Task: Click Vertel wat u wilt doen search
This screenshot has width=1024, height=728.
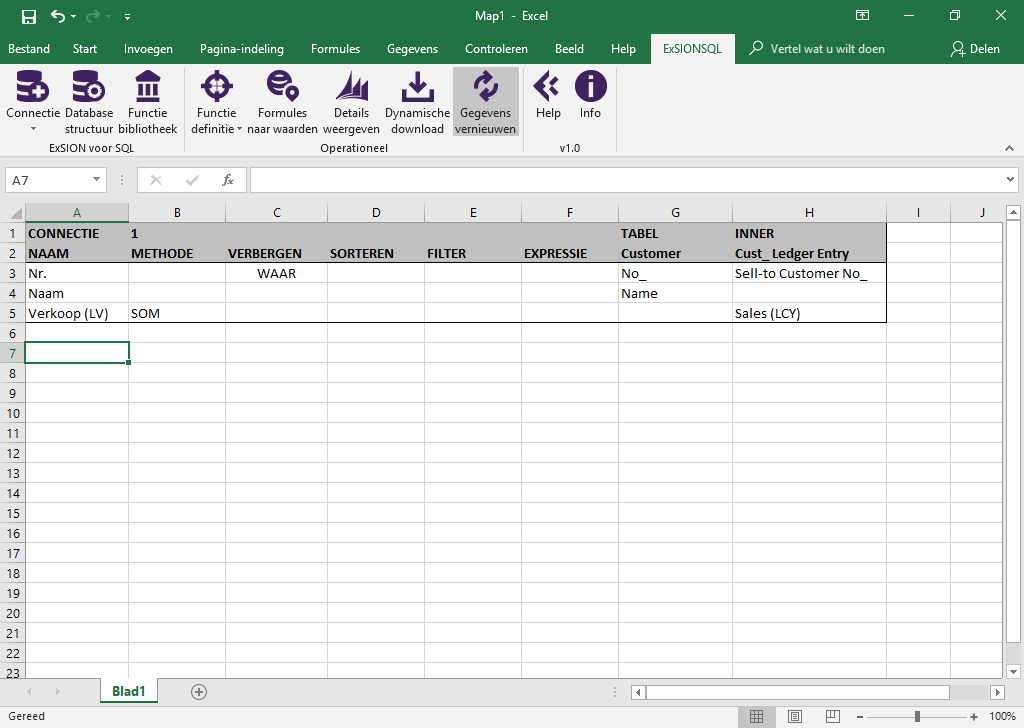Action: click(x=818, y=49)
